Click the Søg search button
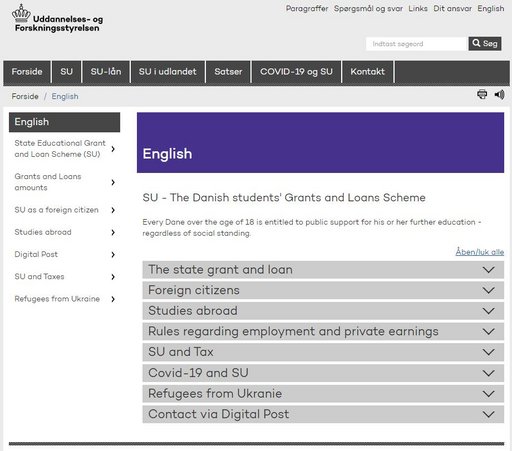512x451 pixels. click(485, 44)
